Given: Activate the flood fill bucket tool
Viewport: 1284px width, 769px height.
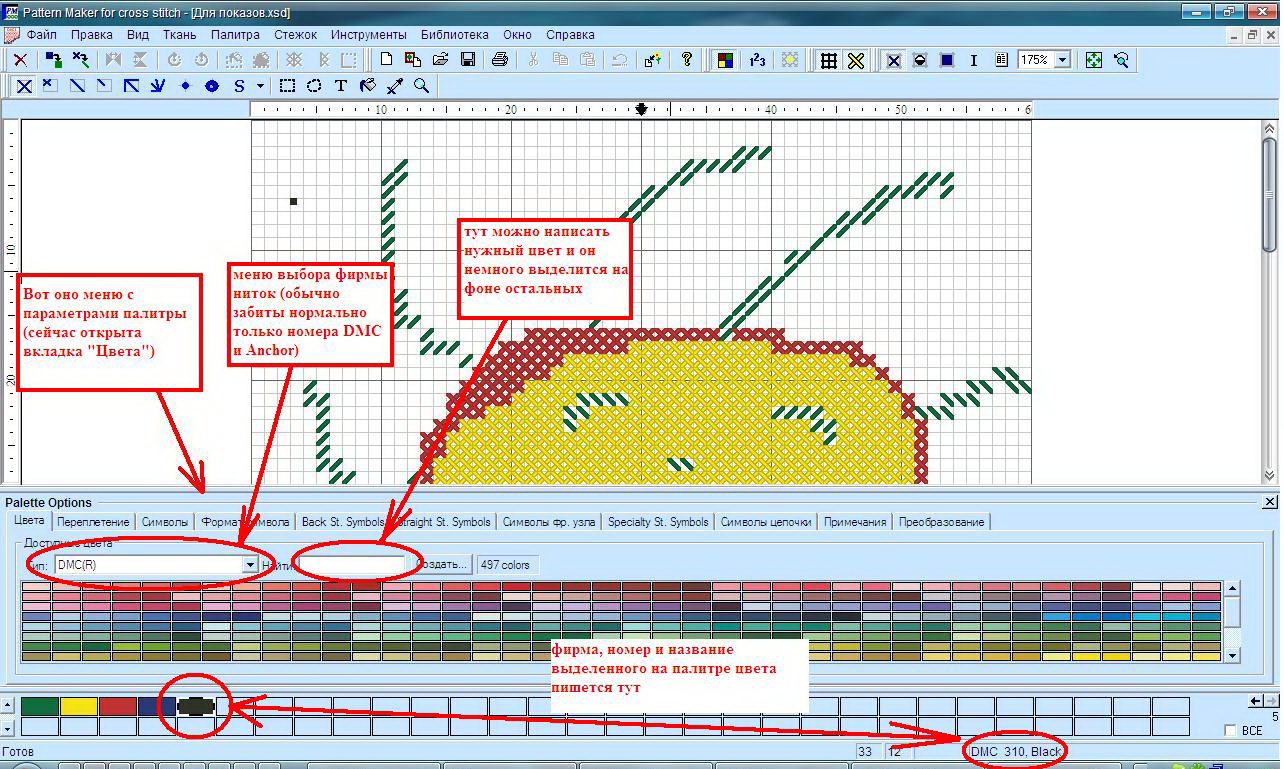Looking at the screenshot, I should tap(368, 86).
